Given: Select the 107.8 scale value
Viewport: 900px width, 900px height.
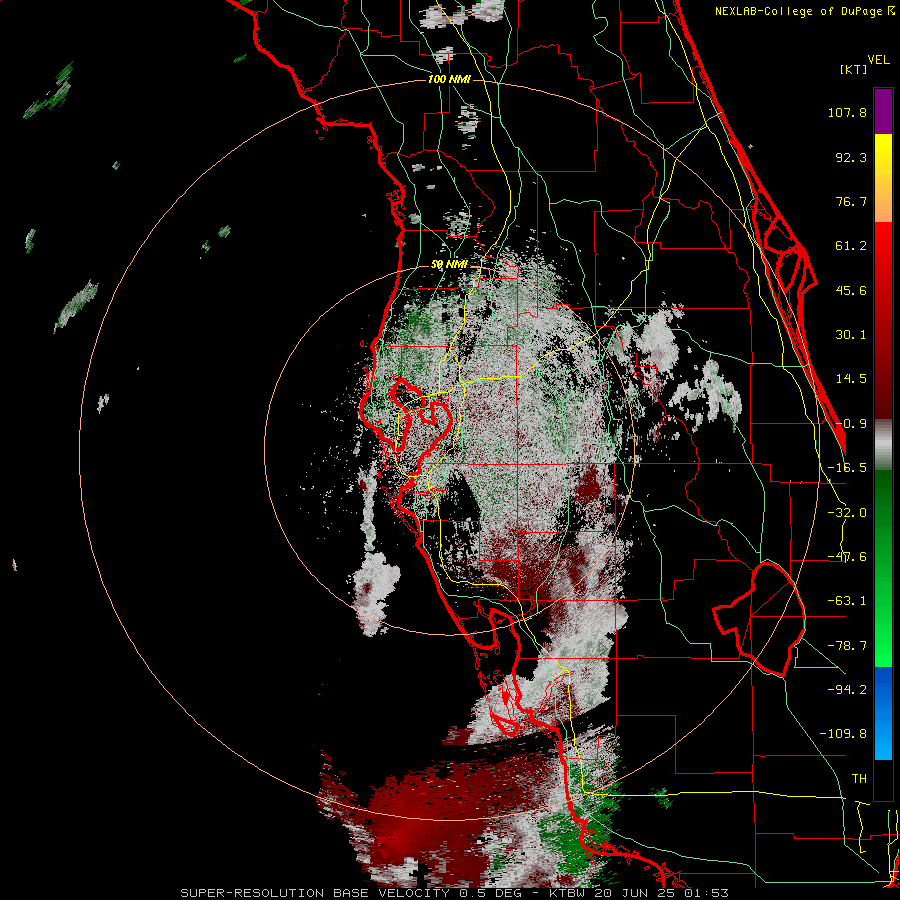Looking at the screenshot, I should point(847,112).
